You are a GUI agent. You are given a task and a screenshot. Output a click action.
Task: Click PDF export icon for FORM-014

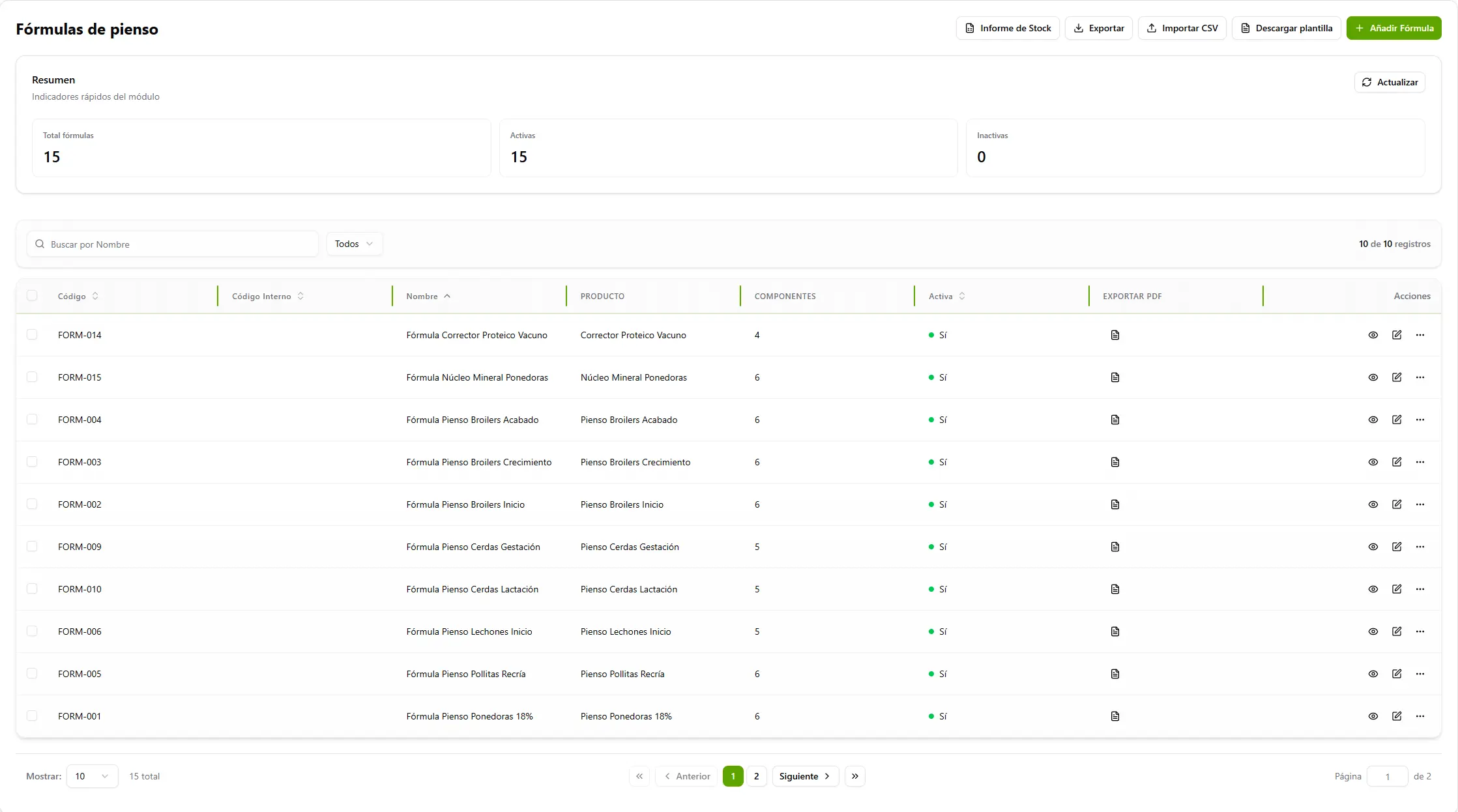click(x=1115, y=335)
